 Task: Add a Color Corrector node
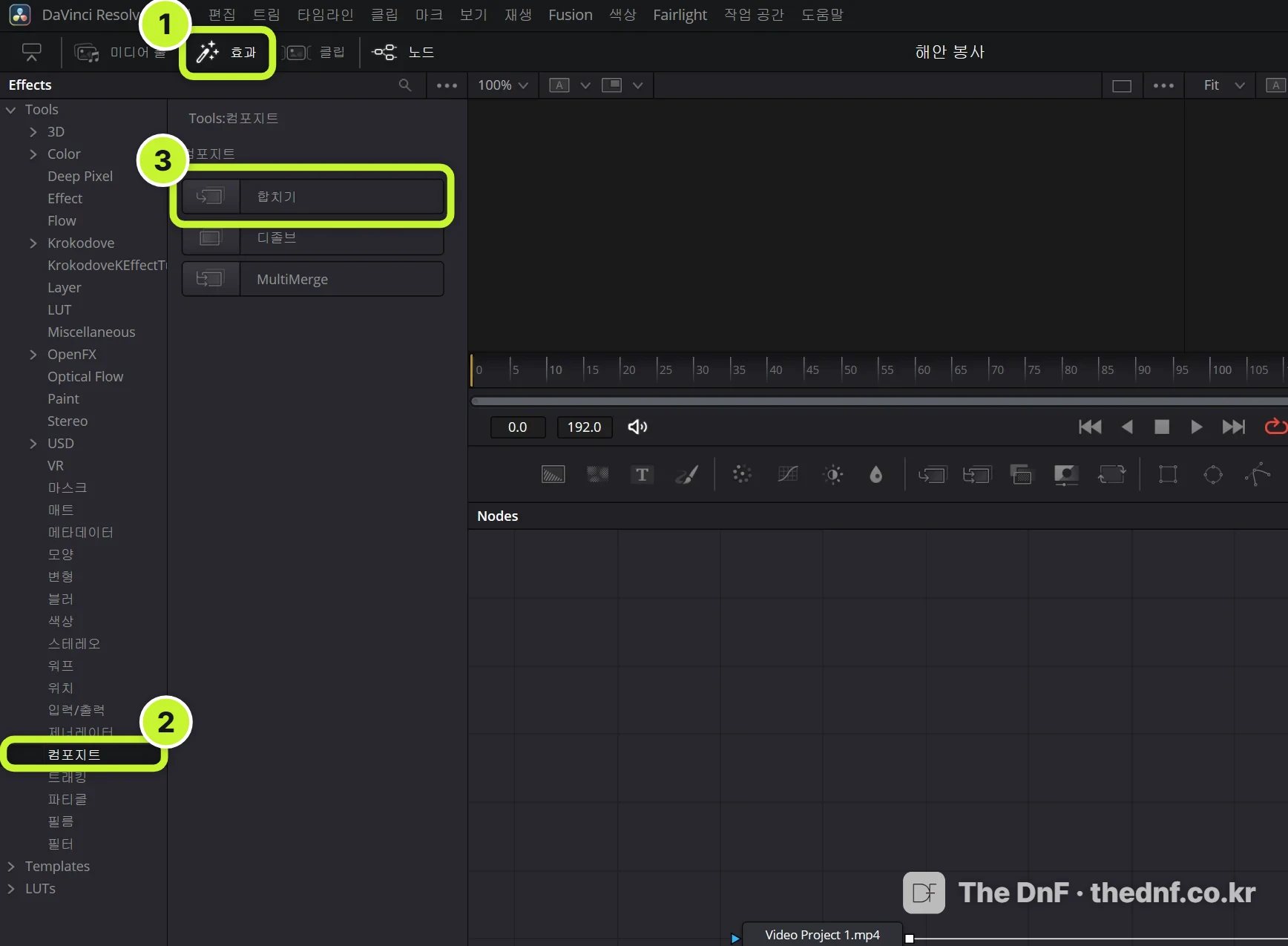(742, 474)
